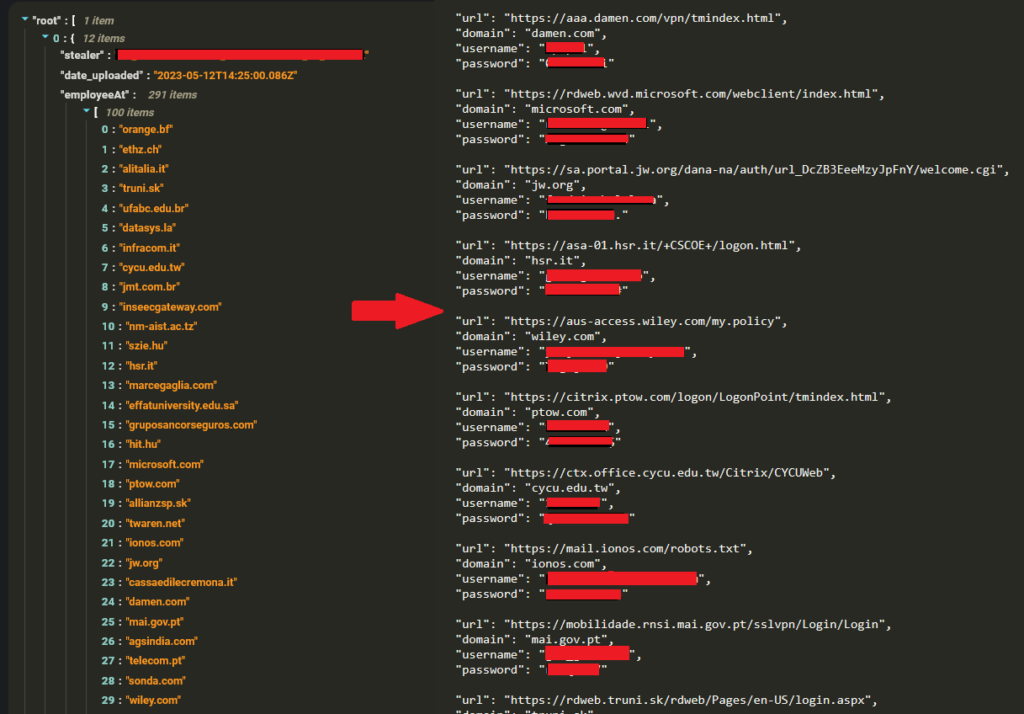Click the ctx.office.cycu.edu.tw Citrix url line
The height and width of the screenshot is (714, 1024).
(x=646, y=473)
